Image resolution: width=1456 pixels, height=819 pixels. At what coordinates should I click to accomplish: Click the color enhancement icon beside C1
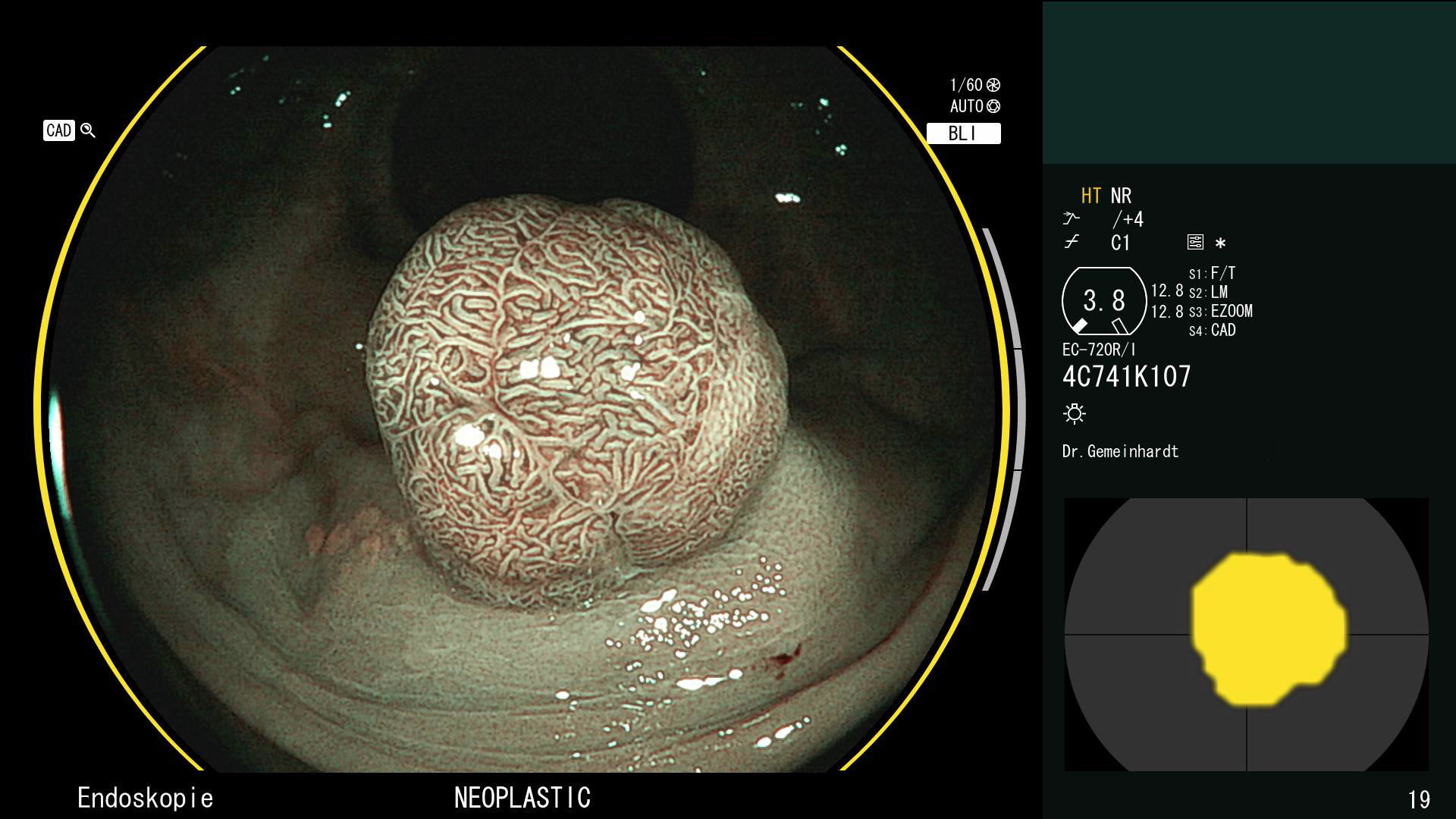pos(1071,243)
